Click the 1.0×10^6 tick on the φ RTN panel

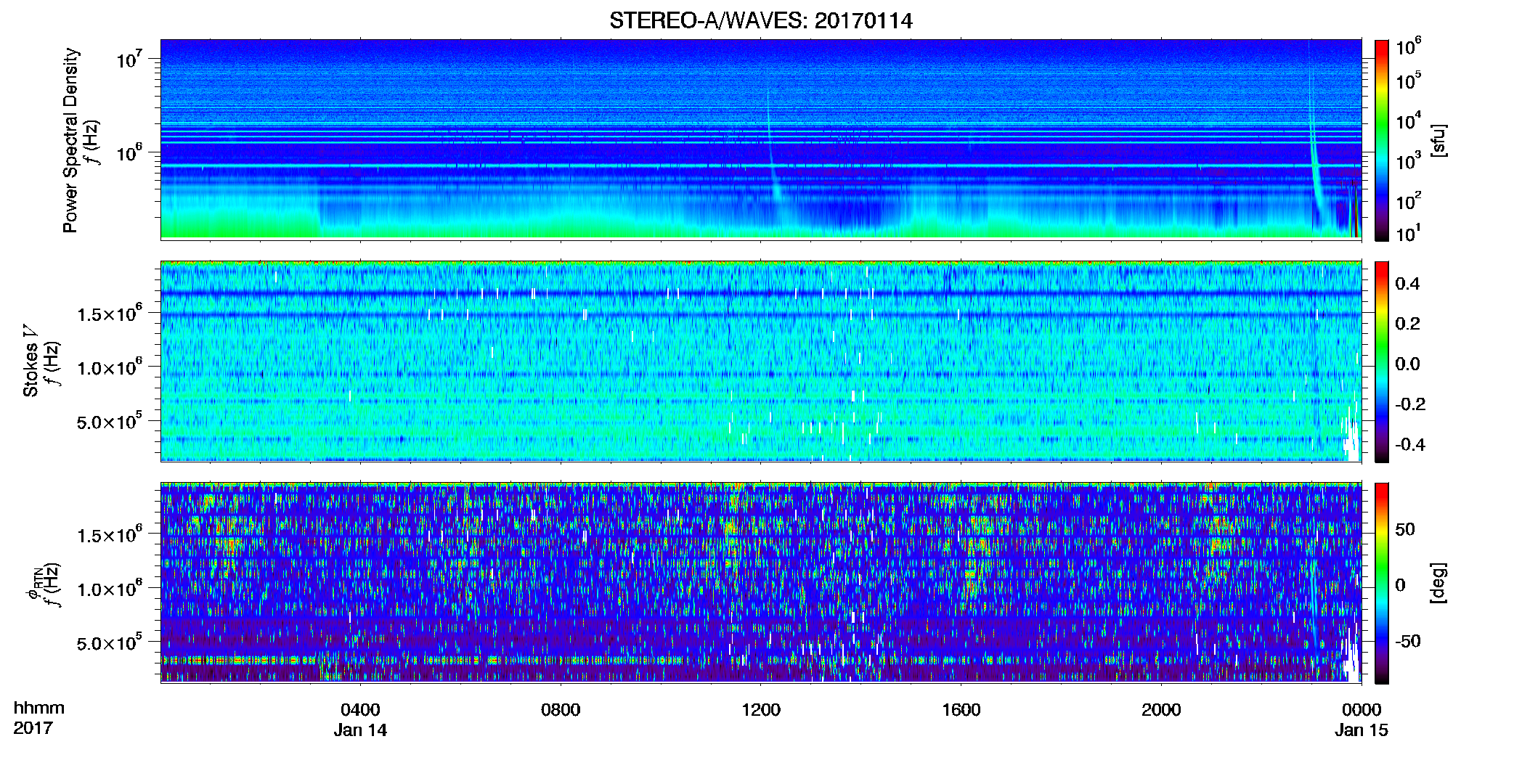point(109,589)
